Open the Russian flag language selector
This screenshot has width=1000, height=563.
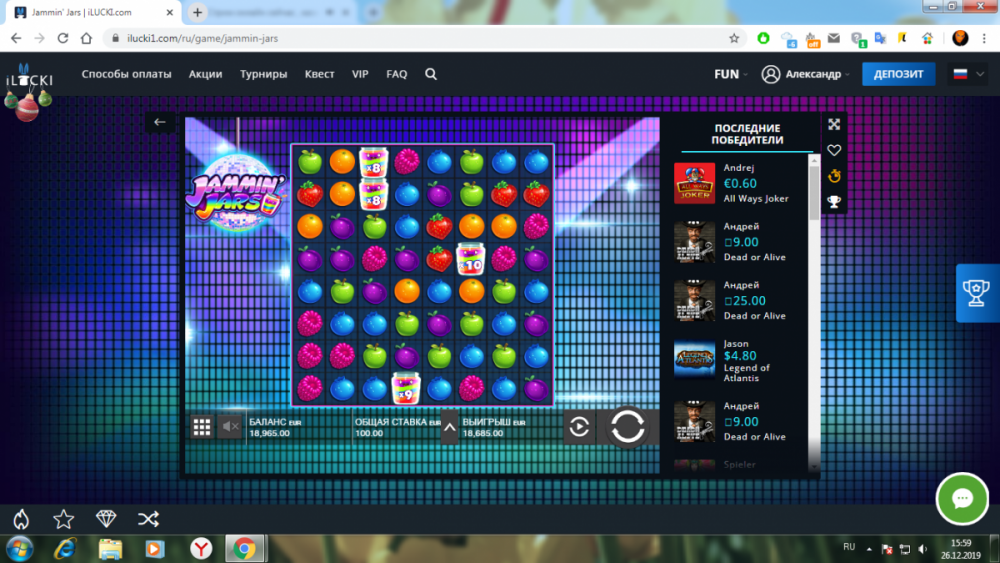pyautogui.click(x=966, y=74)
